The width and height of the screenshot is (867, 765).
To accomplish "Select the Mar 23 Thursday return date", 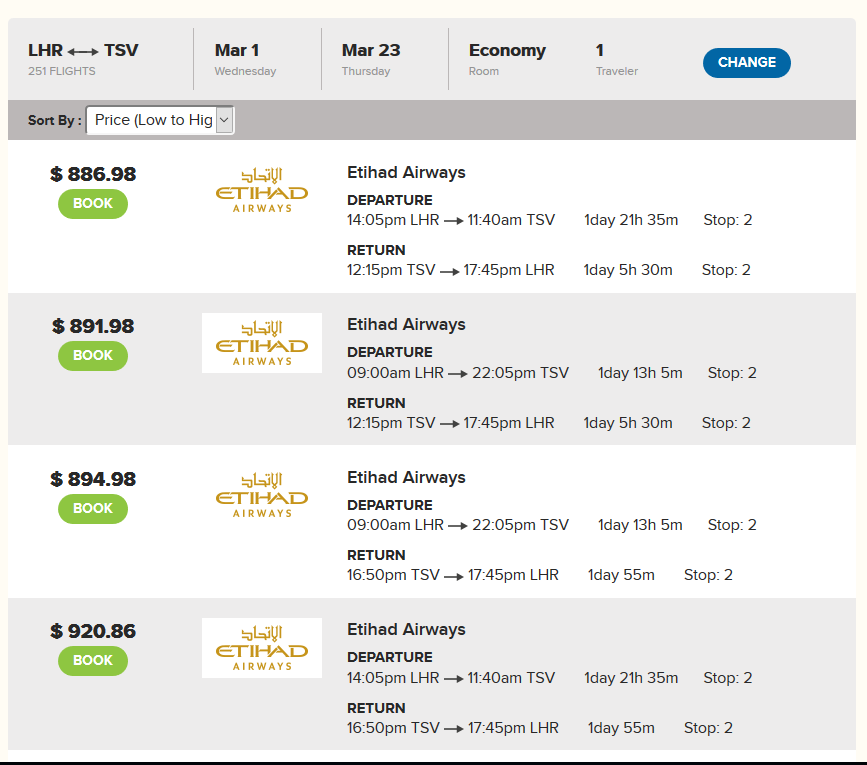I will (x=371, y=59).
